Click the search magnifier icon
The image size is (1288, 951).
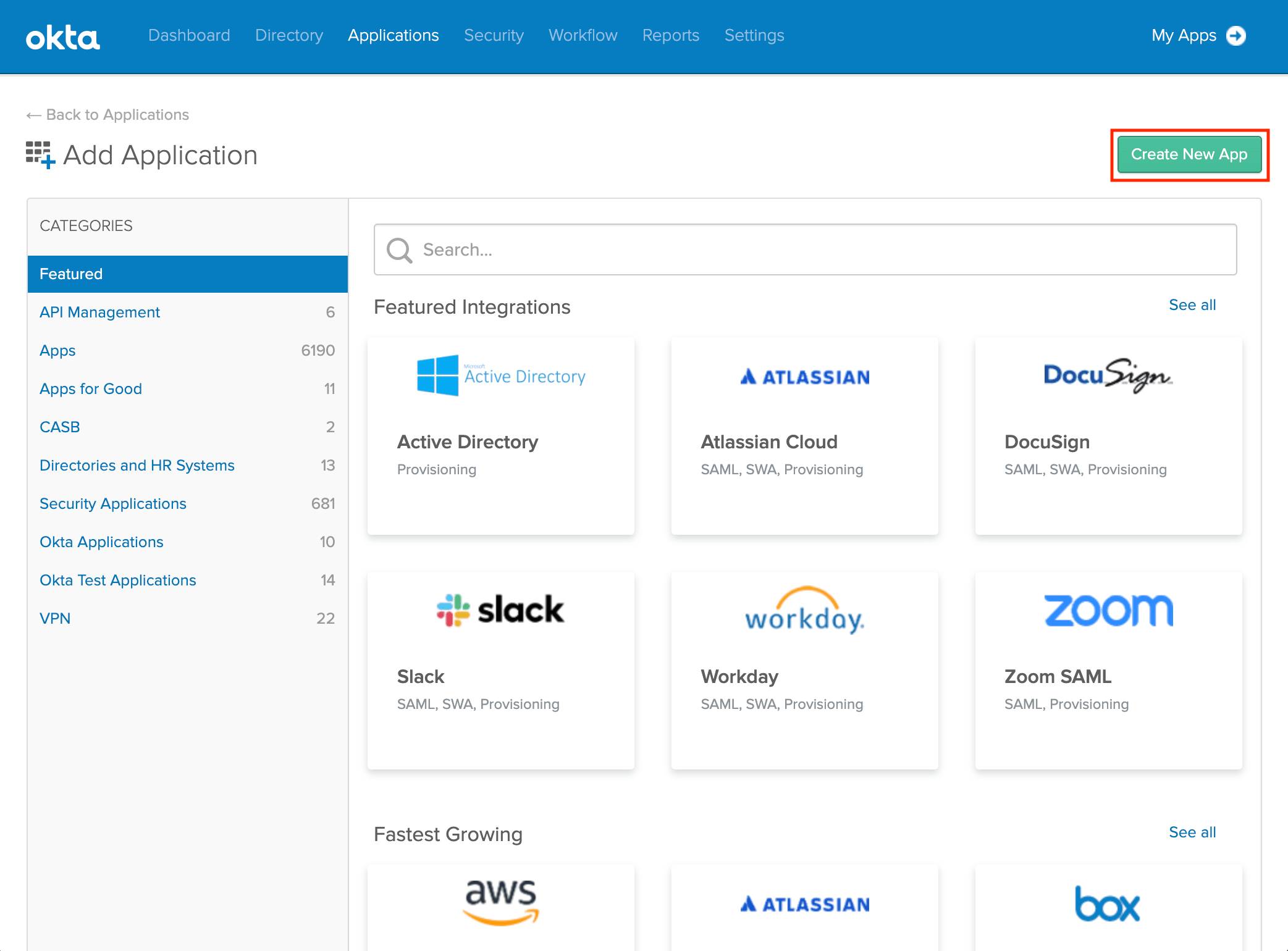pyautogui.click(x=399, y=250)
